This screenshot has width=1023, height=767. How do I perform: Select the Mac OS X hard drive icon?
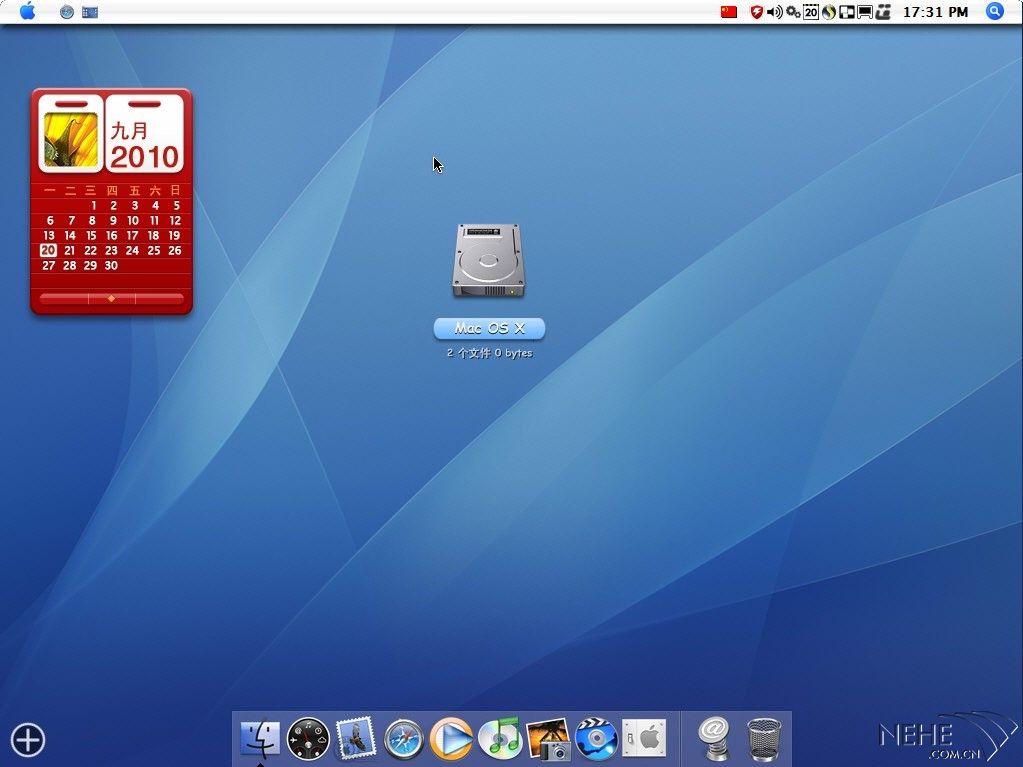tap(489, 261)
